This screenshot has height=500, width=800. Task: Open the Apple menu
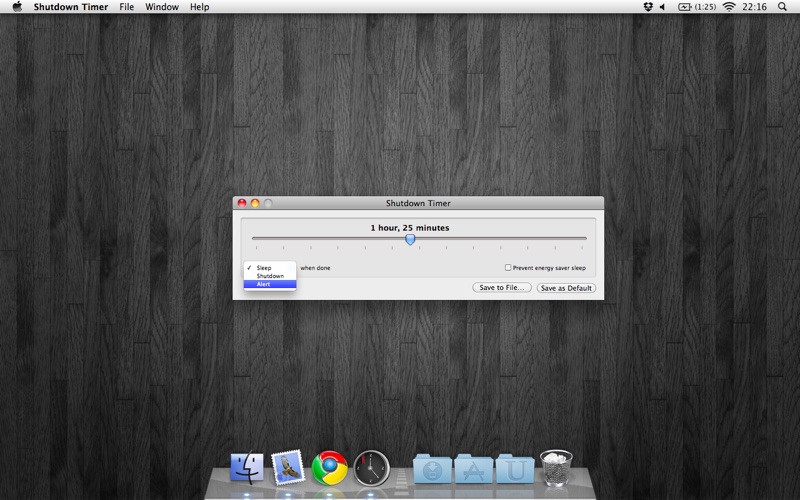pyautogui.click(x=17, y=7)
